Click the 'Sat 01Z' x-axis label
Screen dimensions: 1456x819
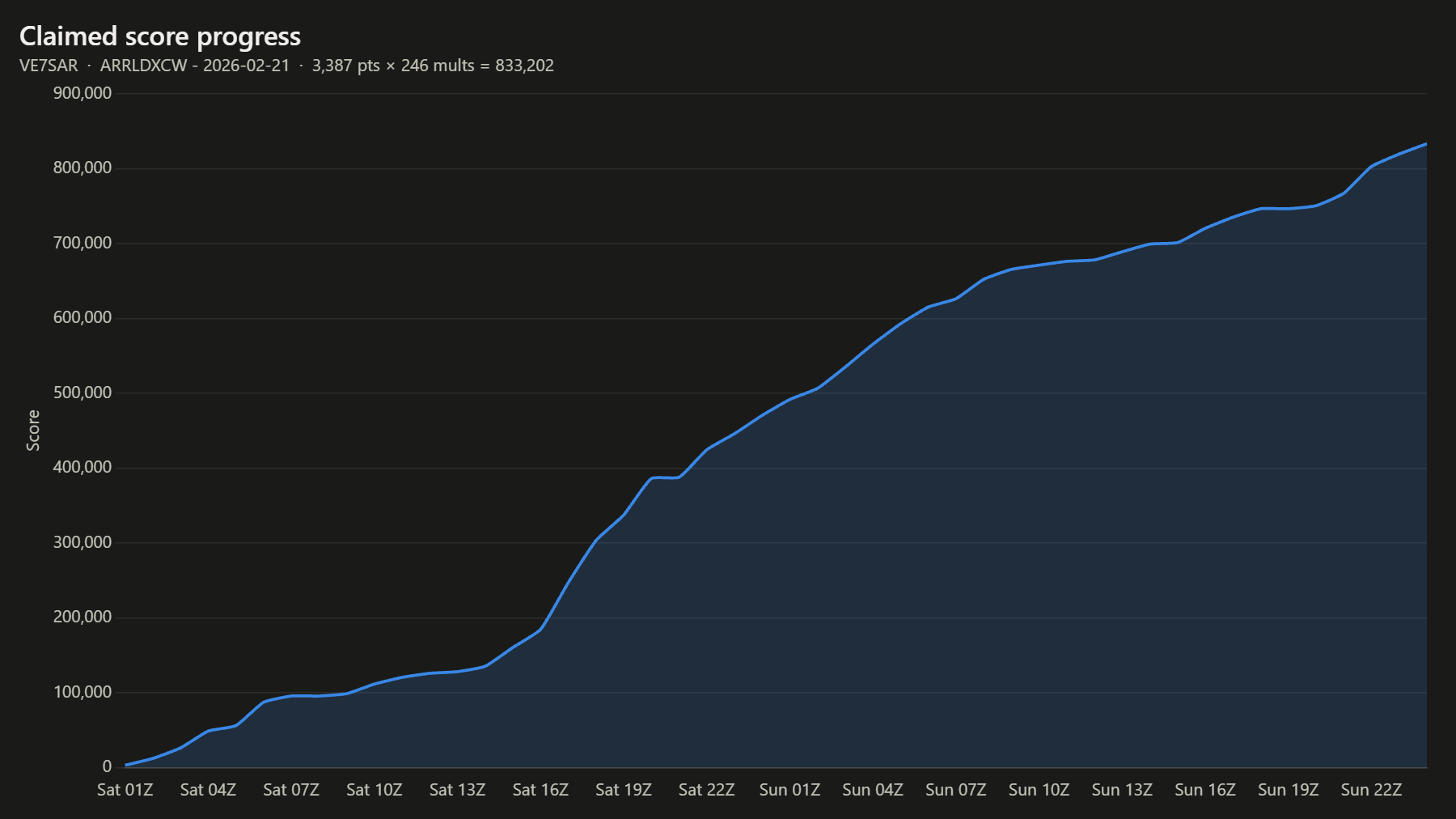125,790
